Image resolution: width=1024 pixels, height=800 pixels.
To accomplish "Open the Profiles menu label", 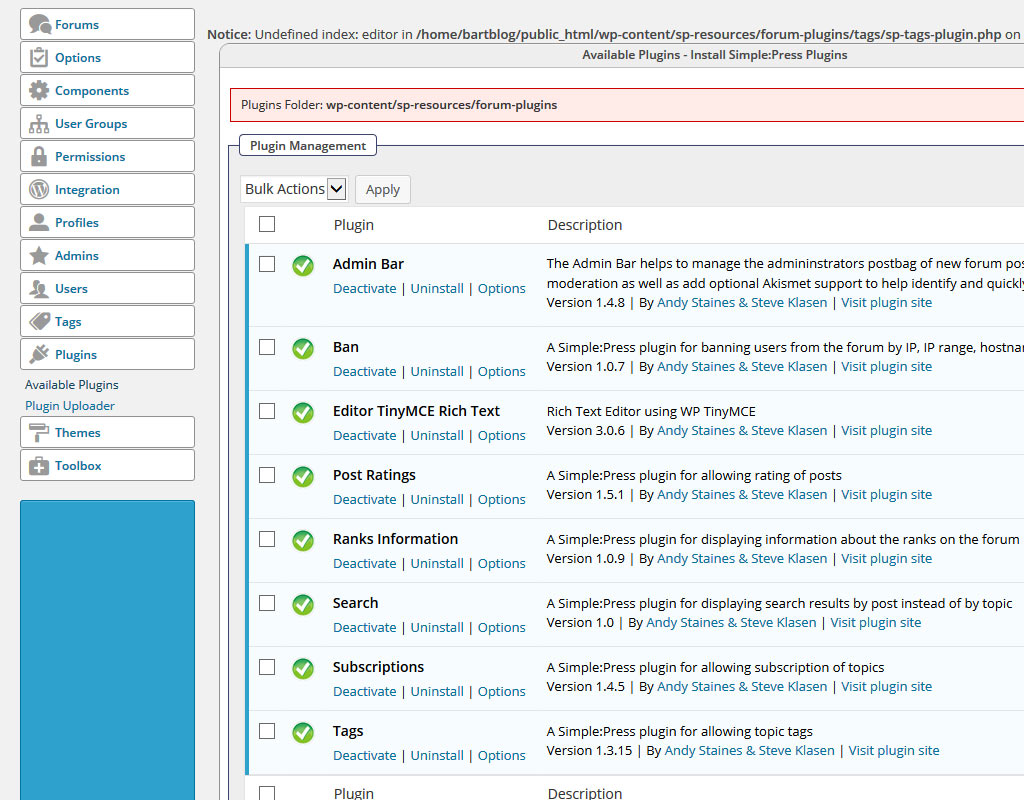I will pos(77,223).
